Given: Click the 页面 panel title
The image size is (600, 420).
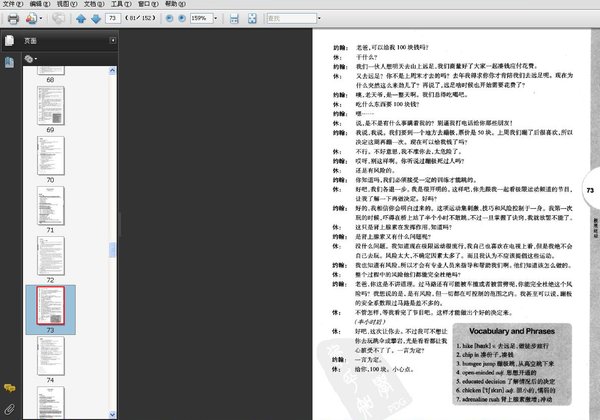Looking at the screenshot, I should [x=31, y=41].
